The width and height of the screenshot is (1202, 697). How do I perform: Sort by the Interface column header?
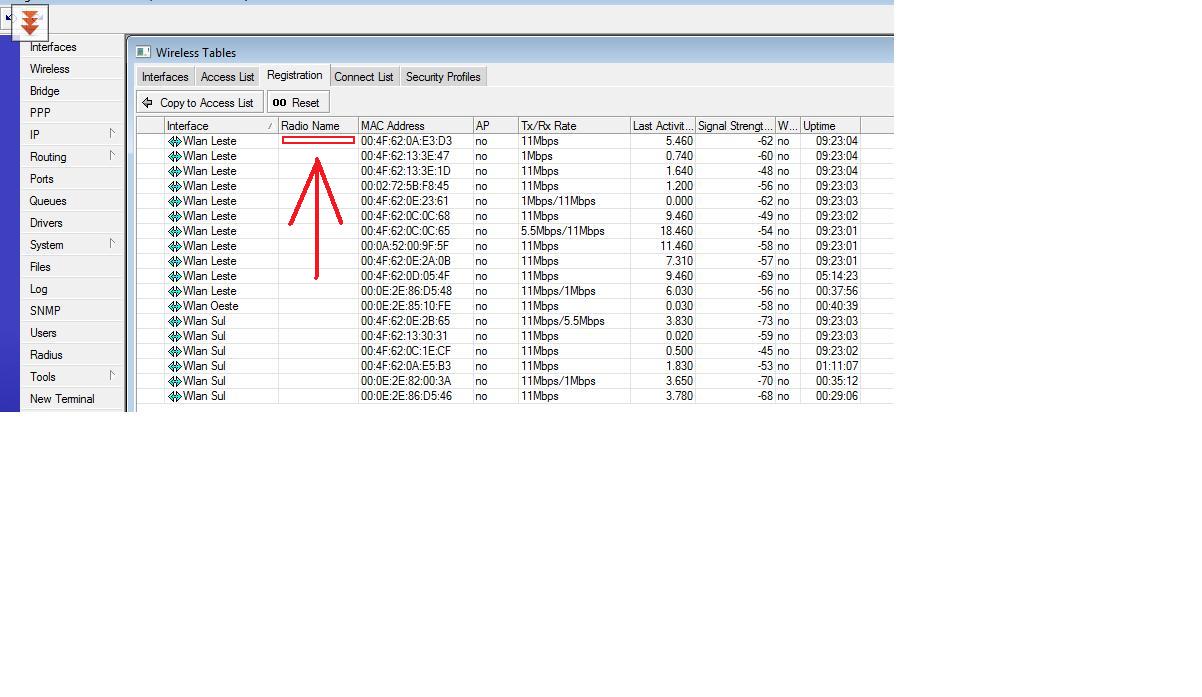tap(221, 126)
